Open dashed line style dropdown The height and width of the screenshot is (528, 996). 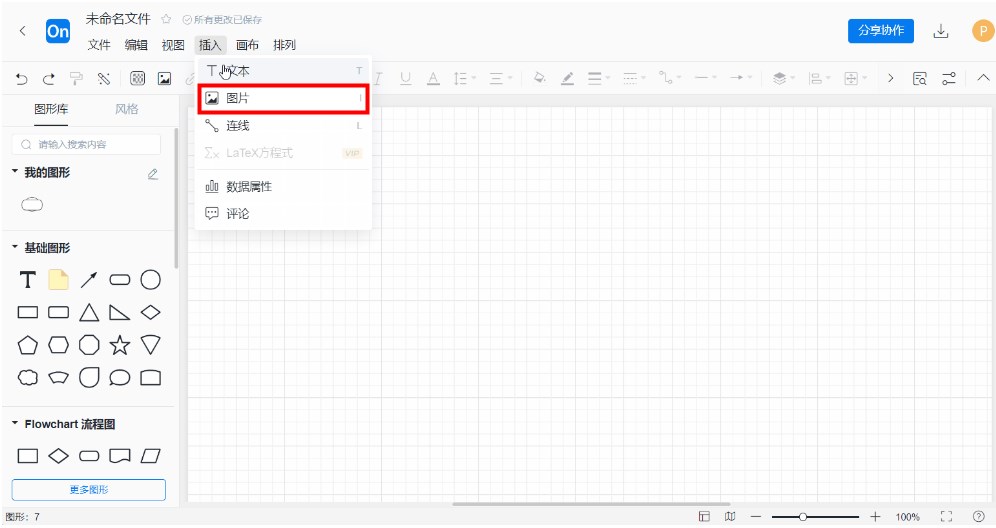(633, 78)
